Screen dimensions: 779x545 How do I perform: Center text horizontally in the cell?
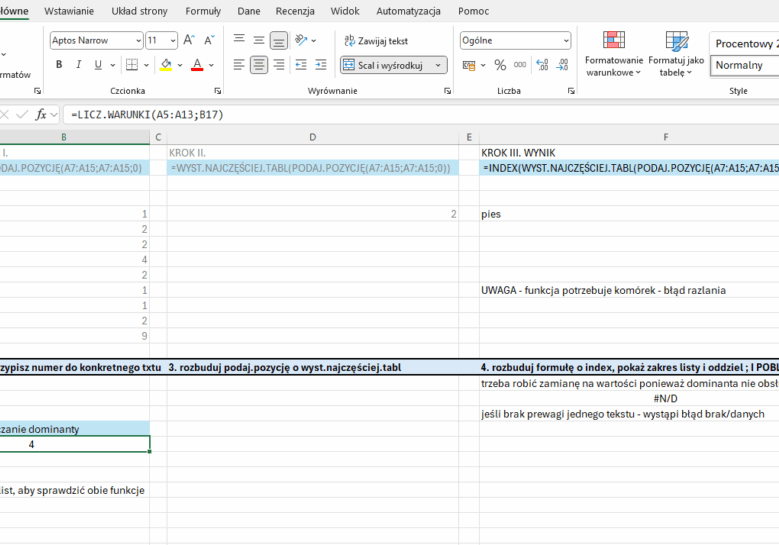259,65
